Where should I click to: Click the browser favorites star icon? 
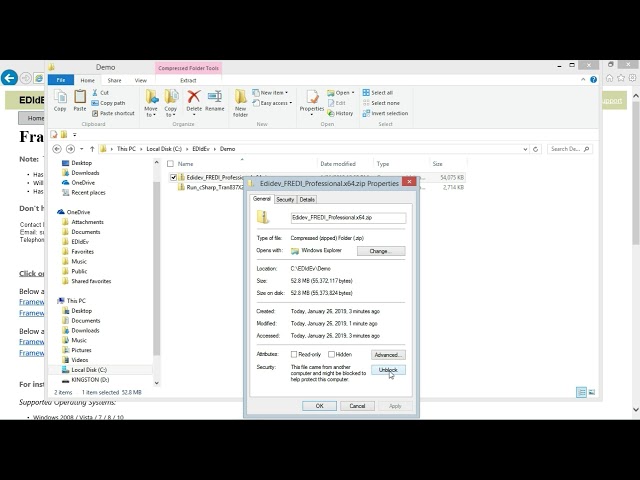[621, 78]
